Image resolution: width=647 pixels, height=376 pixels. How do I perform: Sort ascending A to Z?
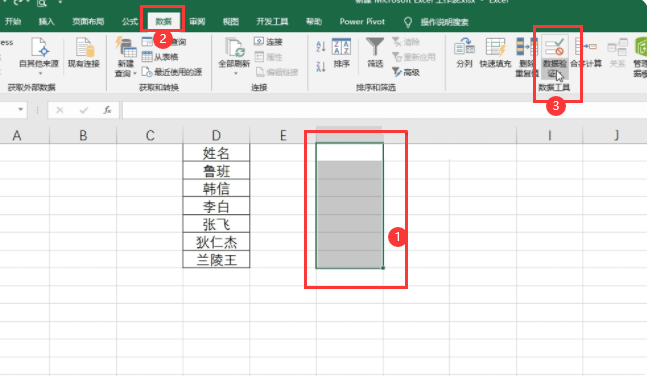(321, 46)
